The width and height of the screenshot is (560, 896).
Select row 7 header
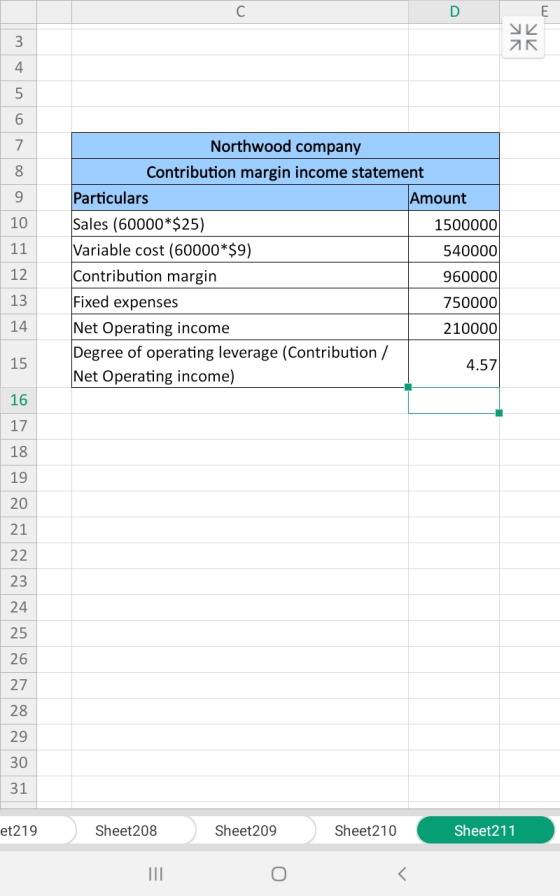[18, 145]
